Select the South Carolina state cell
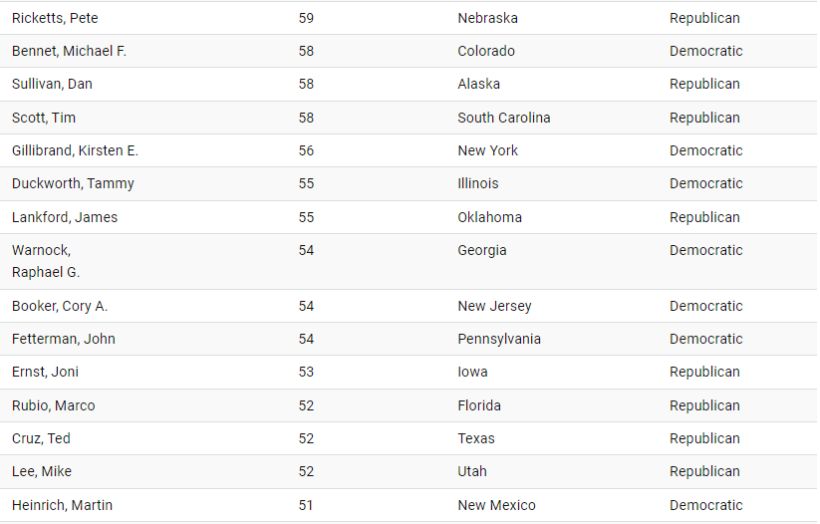 point(504,118)
